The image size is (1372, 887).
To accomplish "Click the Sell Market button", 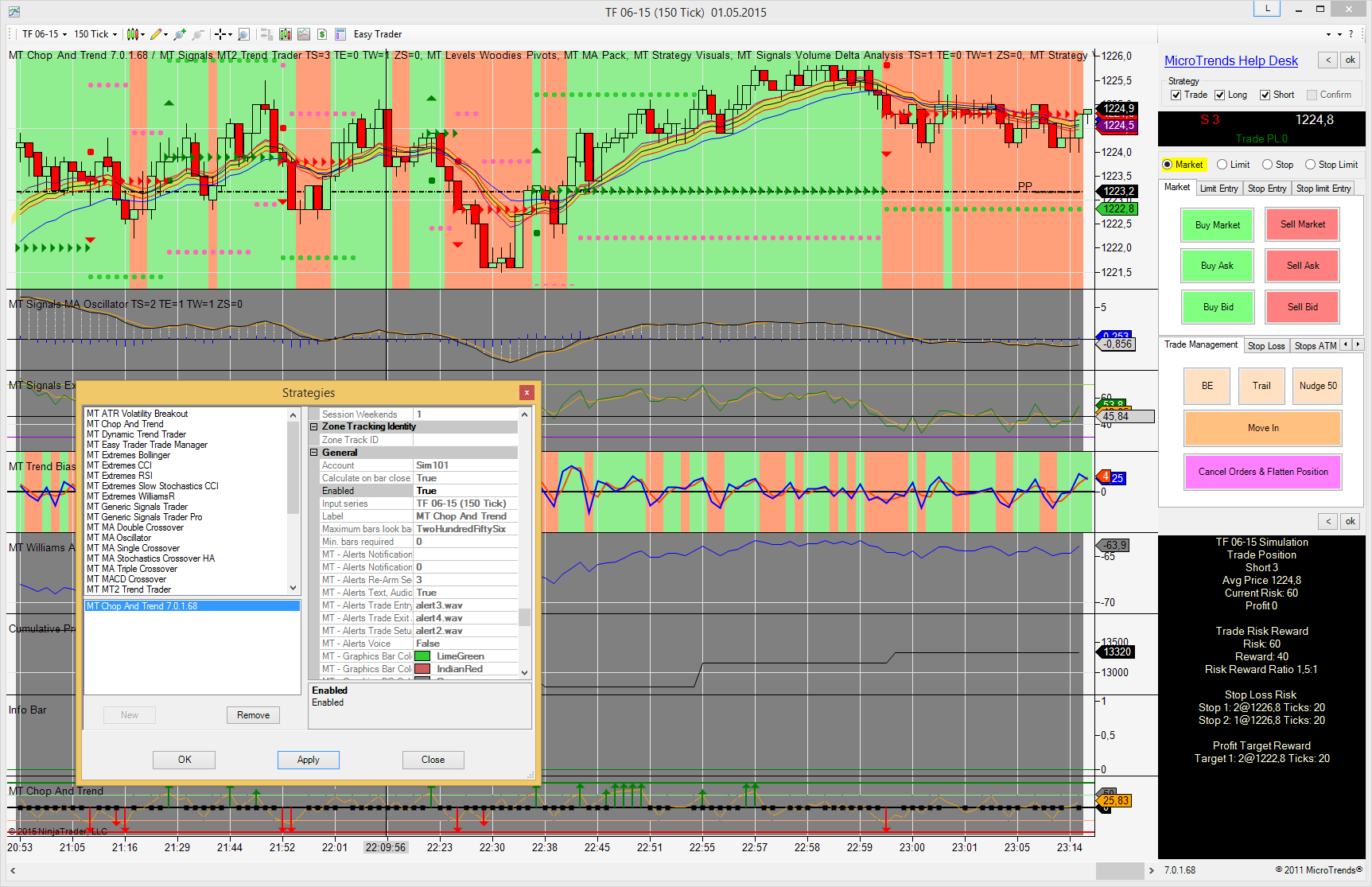I will tap(1302, 224).
